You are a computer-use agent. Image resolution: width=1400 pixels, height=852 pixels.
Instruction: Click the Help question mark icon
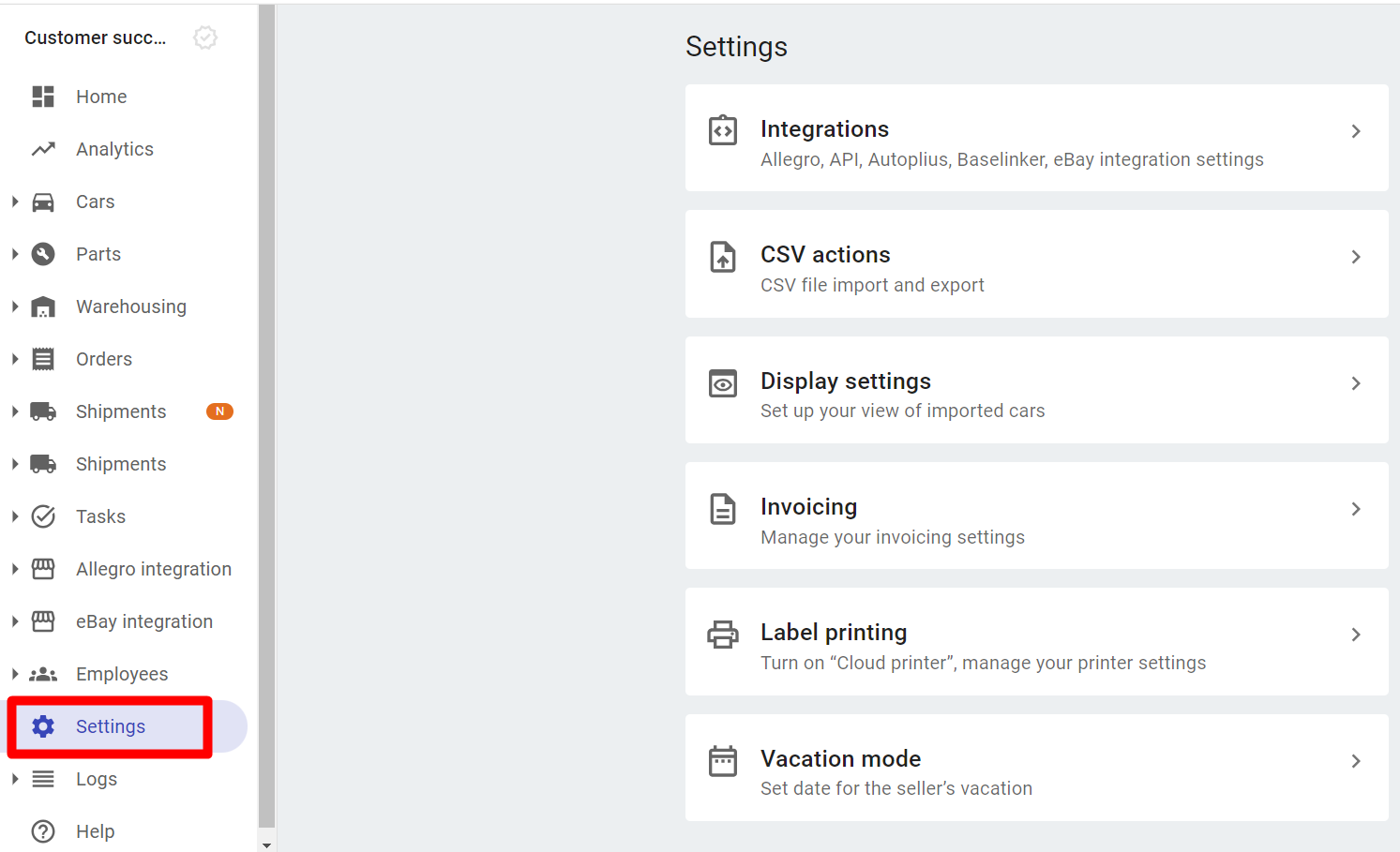[x=43, y=831]
